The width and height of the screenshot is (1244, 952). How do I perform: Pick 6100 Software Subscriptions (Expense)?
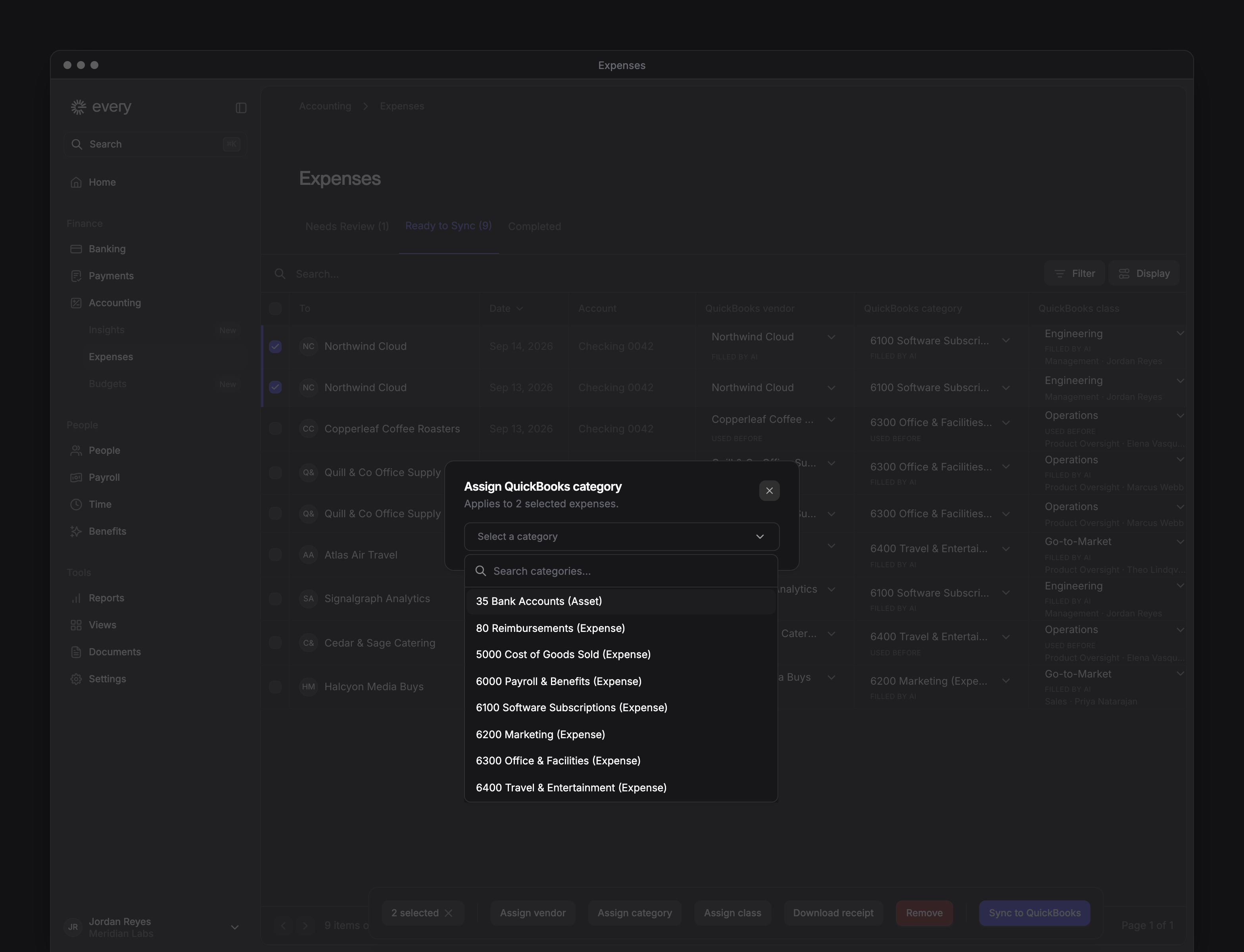pyautogui.click(x=621, y=708)
